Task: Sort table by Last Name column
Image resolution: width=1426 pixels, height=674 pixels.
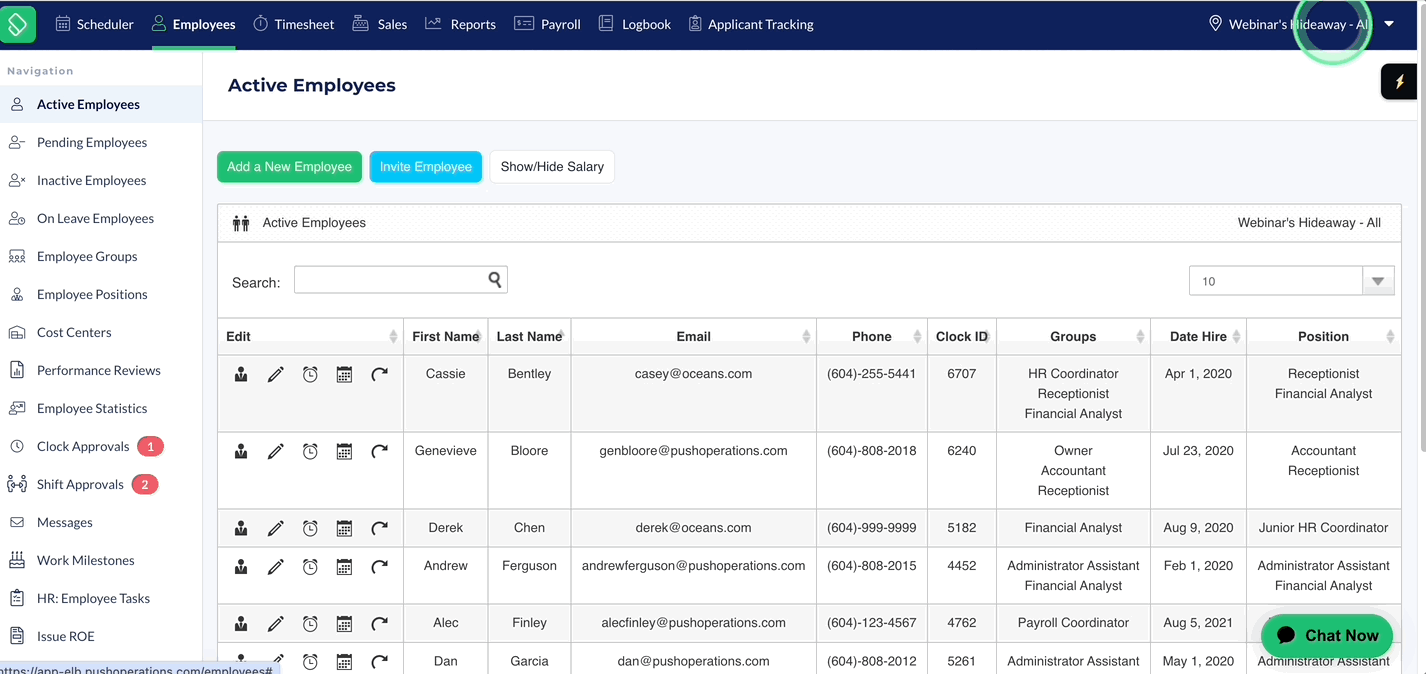Action: 529,336
